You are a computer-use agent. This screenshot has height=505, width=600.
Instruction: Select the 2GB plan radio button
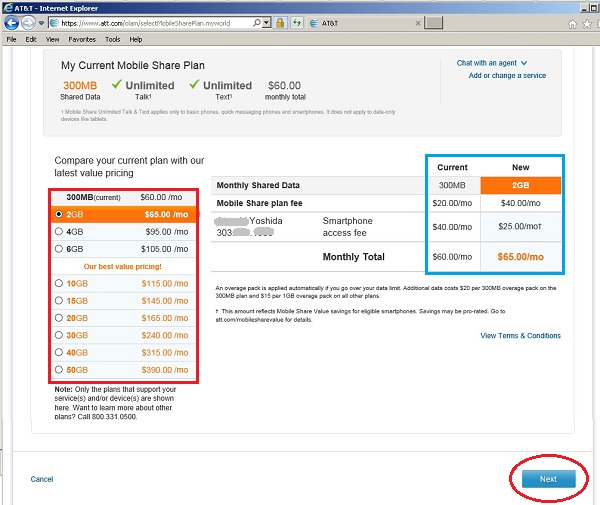coord(59,214)
